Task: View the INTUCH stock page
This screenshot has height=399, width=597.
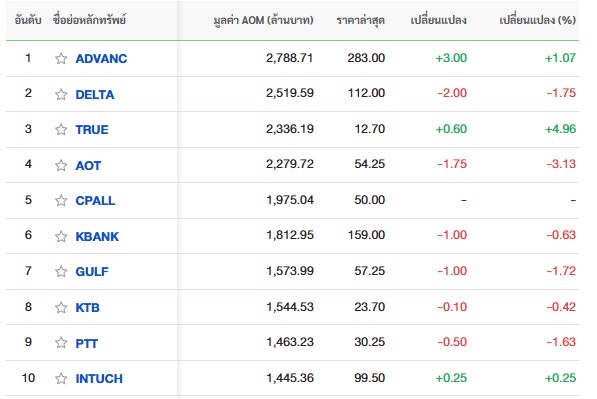Action: pos(99,379)
